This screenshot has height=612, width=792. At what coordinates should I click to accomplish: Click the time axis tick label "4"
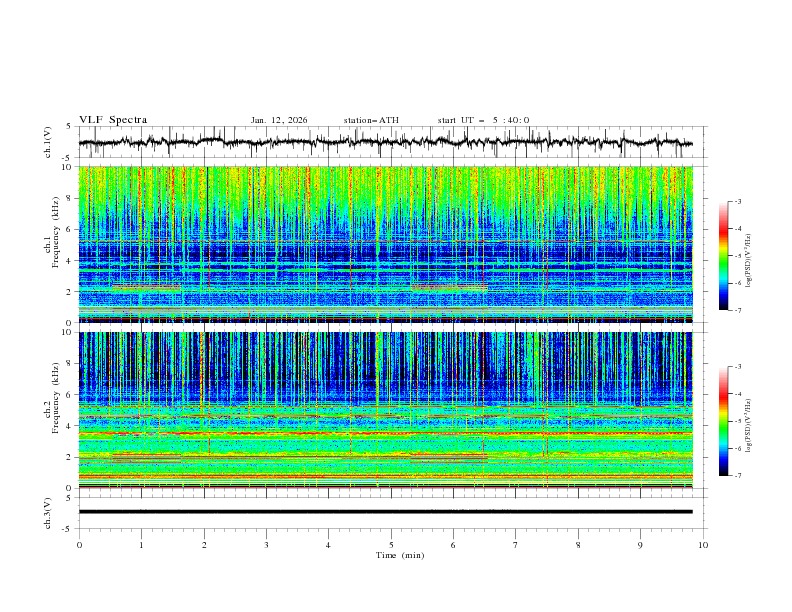pyautogui.click(x=328, y=545)
